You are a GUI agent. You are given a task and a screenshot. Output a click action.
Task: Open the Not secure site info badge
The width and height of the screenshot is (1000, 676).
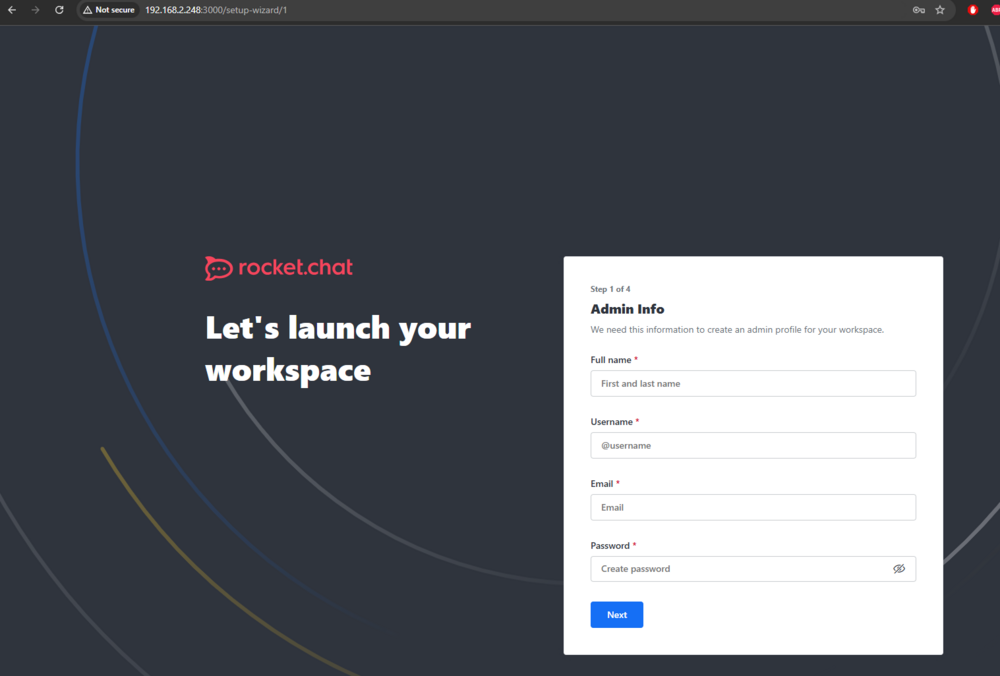[108, 10]
